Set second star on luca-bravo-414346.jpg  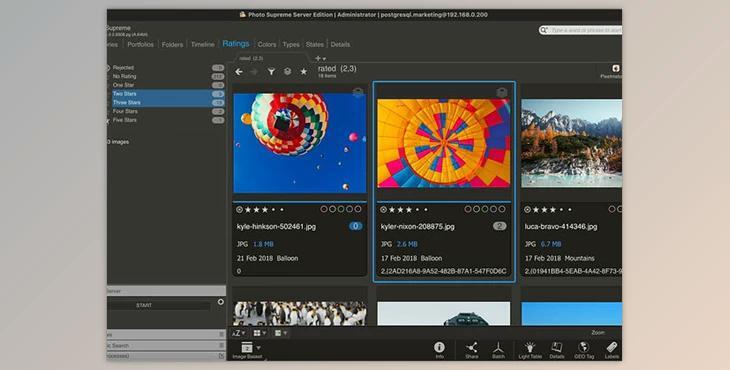(544, 210)
